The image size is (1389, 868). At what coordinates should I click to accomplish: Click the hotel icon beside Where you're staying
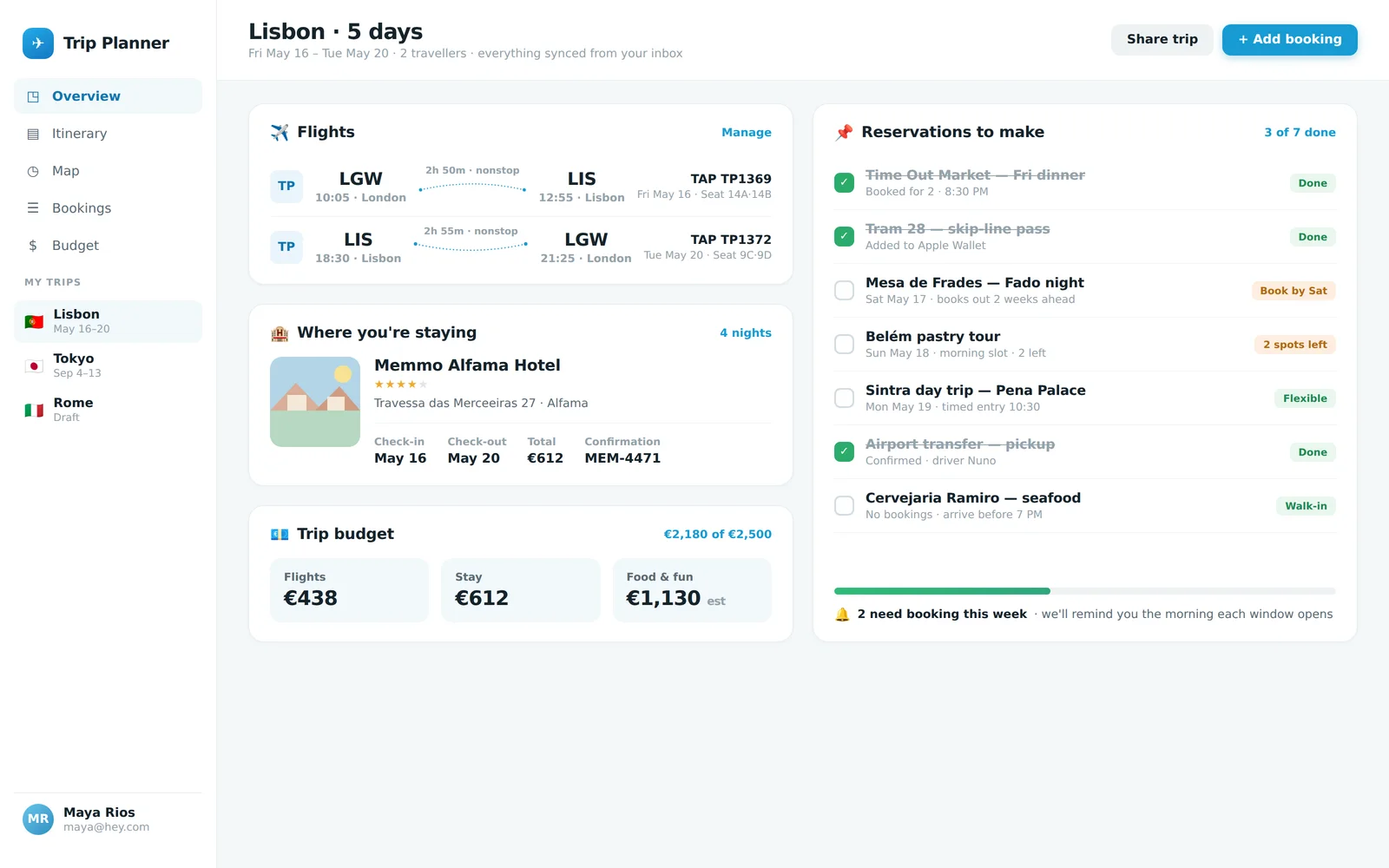click(280, 332)
